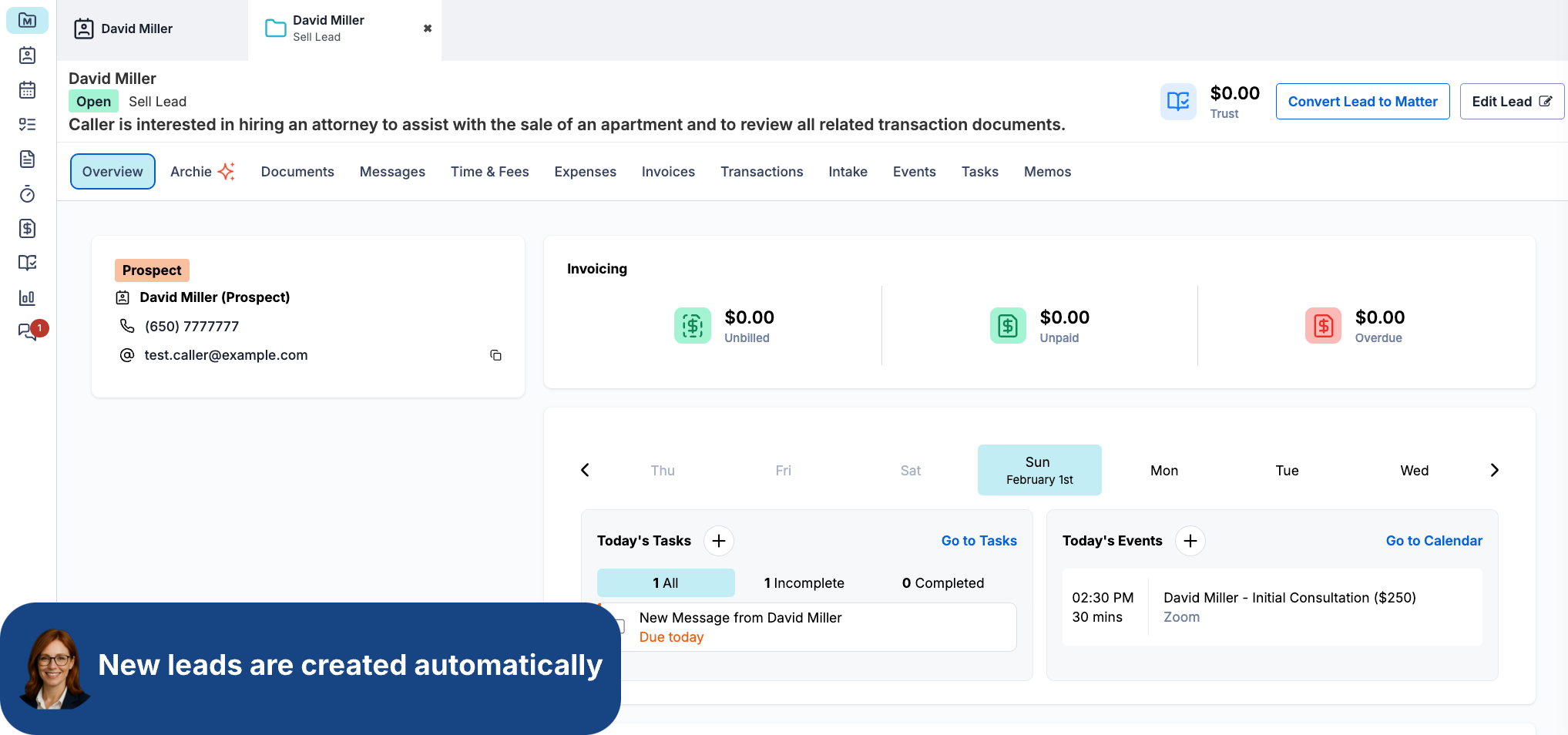The image size is (1568, 735).
Task: Filter tasks by 1 Incomplete
Action: click(x=804, y=583)
